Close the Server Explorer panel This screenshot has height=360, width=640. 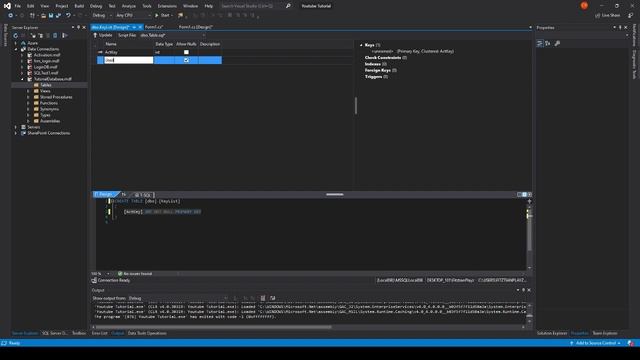pos(84,27)
